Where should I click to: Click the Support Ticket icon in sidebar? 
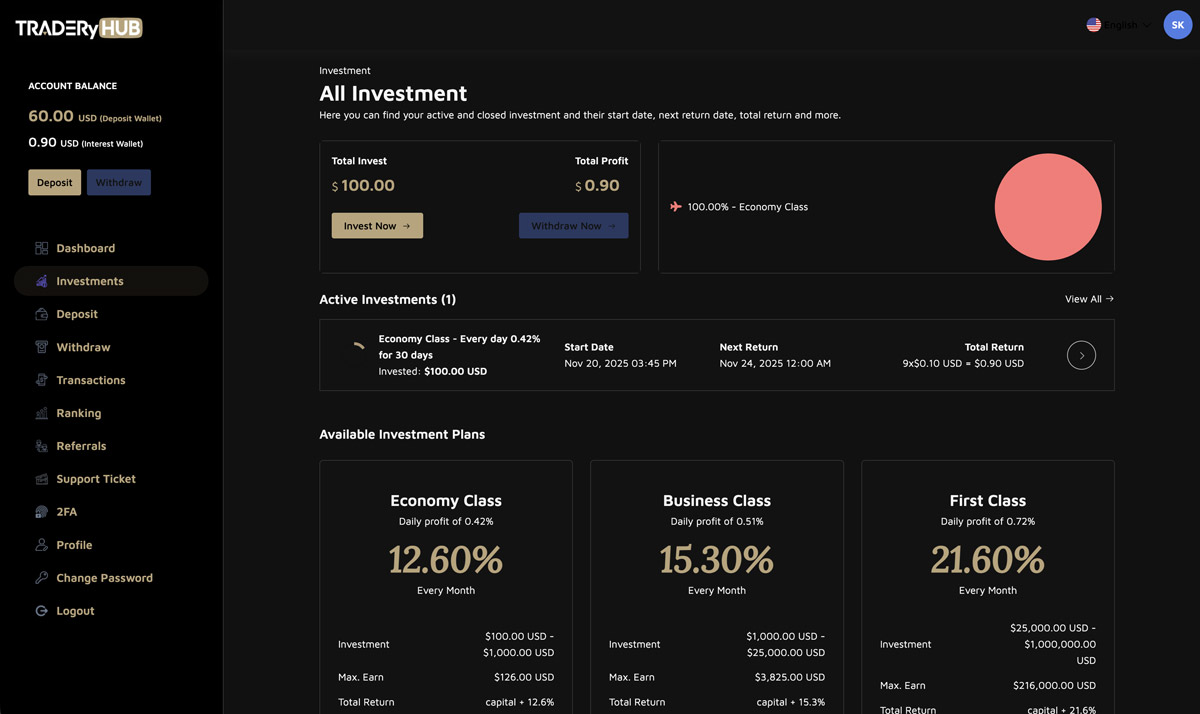tap(41, 479)
